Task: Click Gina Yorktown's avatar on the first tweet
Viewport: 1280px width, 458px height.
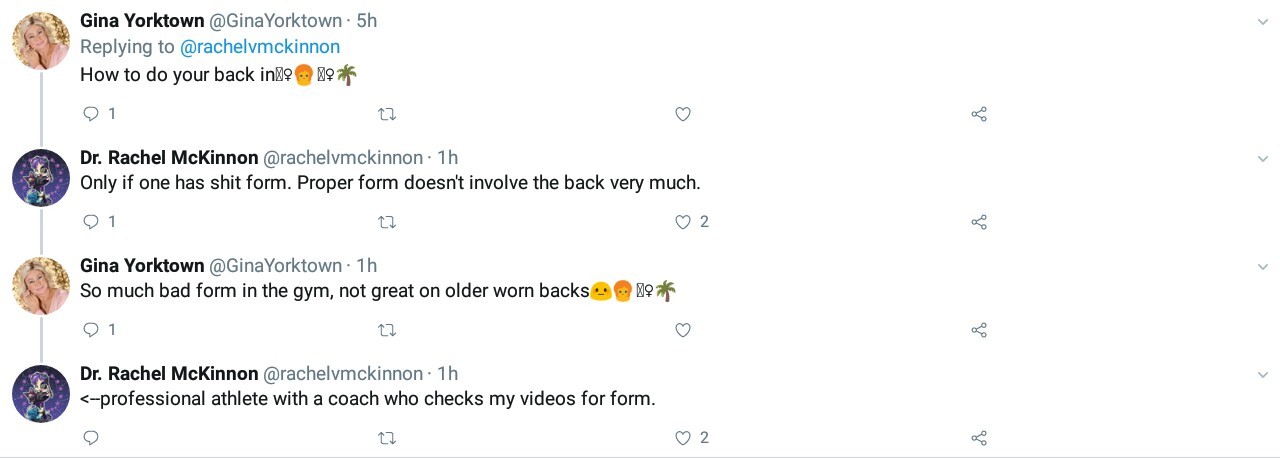Action: click(40, 40)
